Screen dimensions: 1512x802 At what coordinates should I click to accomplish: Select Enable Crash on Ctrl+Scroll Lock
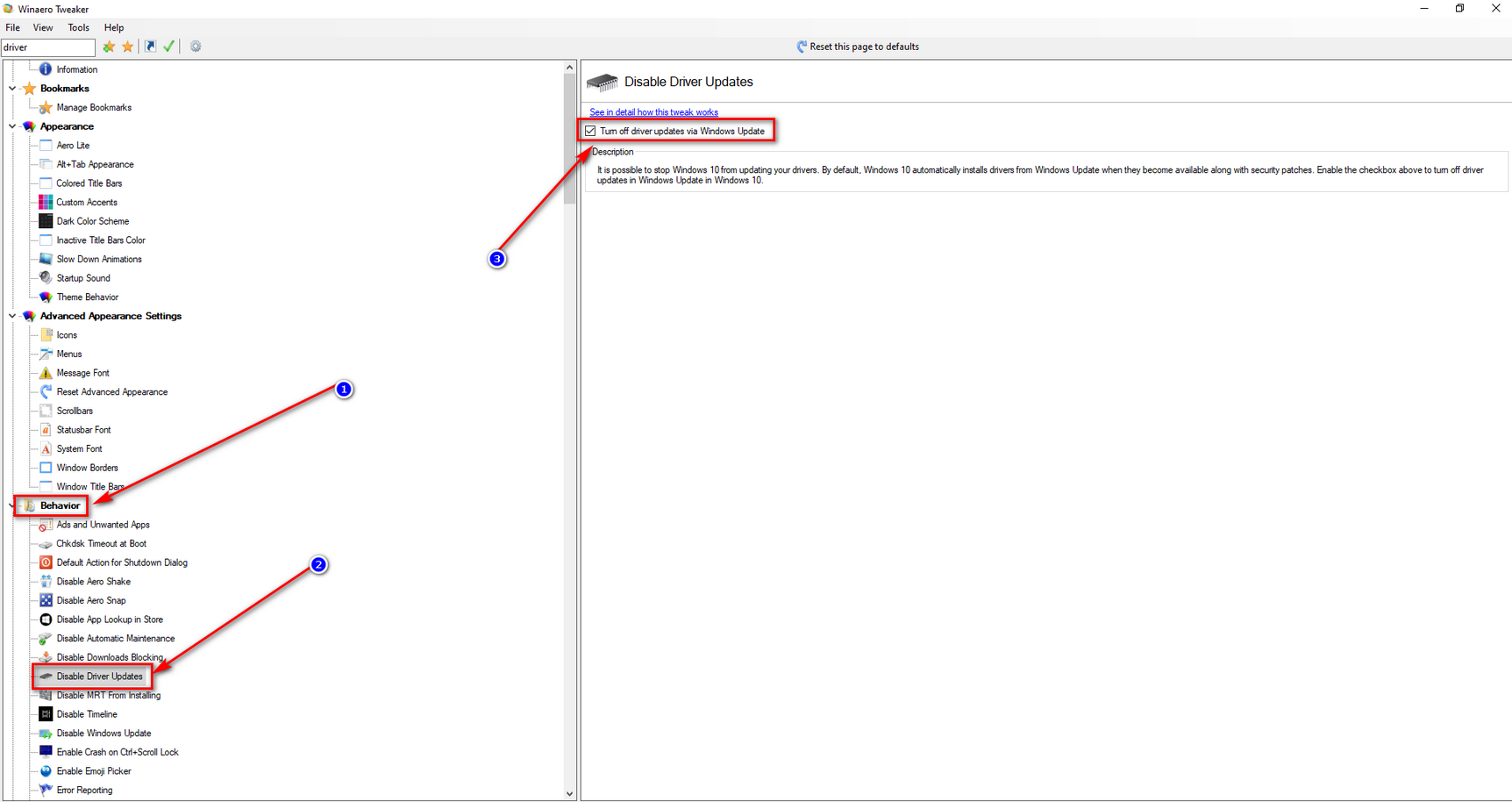[x=118, y=752]
